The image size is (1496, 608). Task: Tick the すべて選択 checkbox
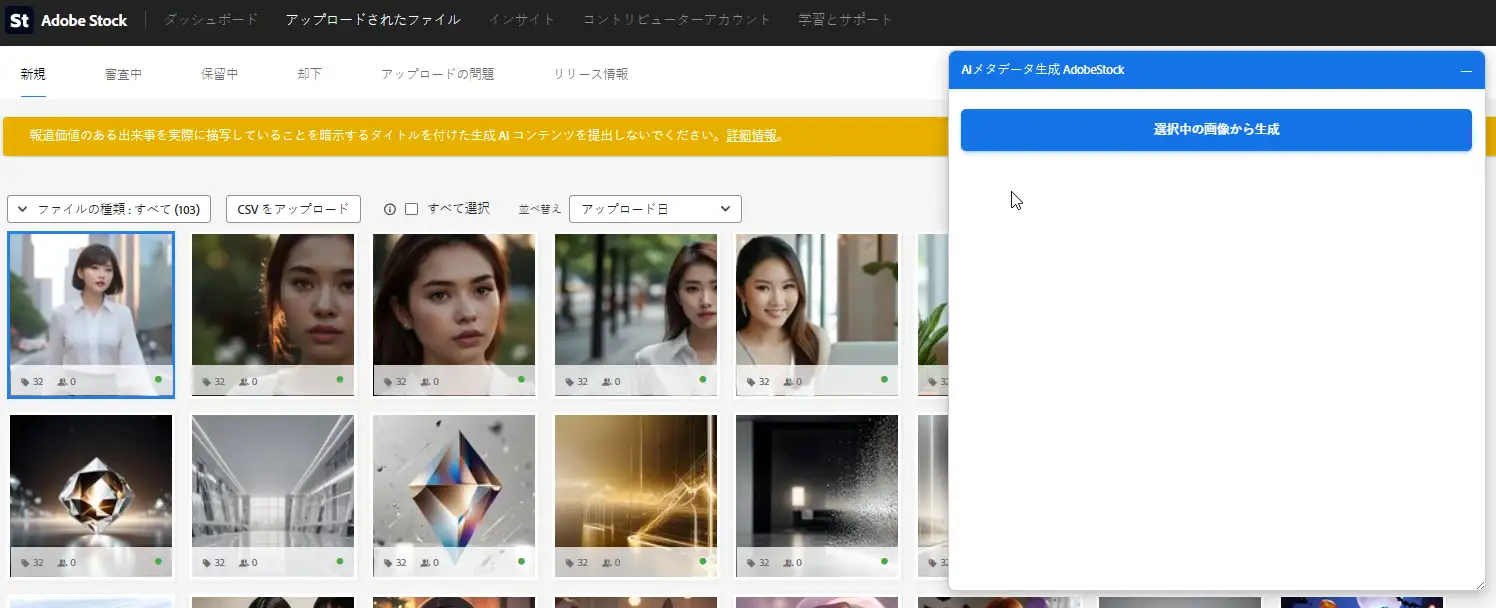pyautogui.click(x=411, y=209)
